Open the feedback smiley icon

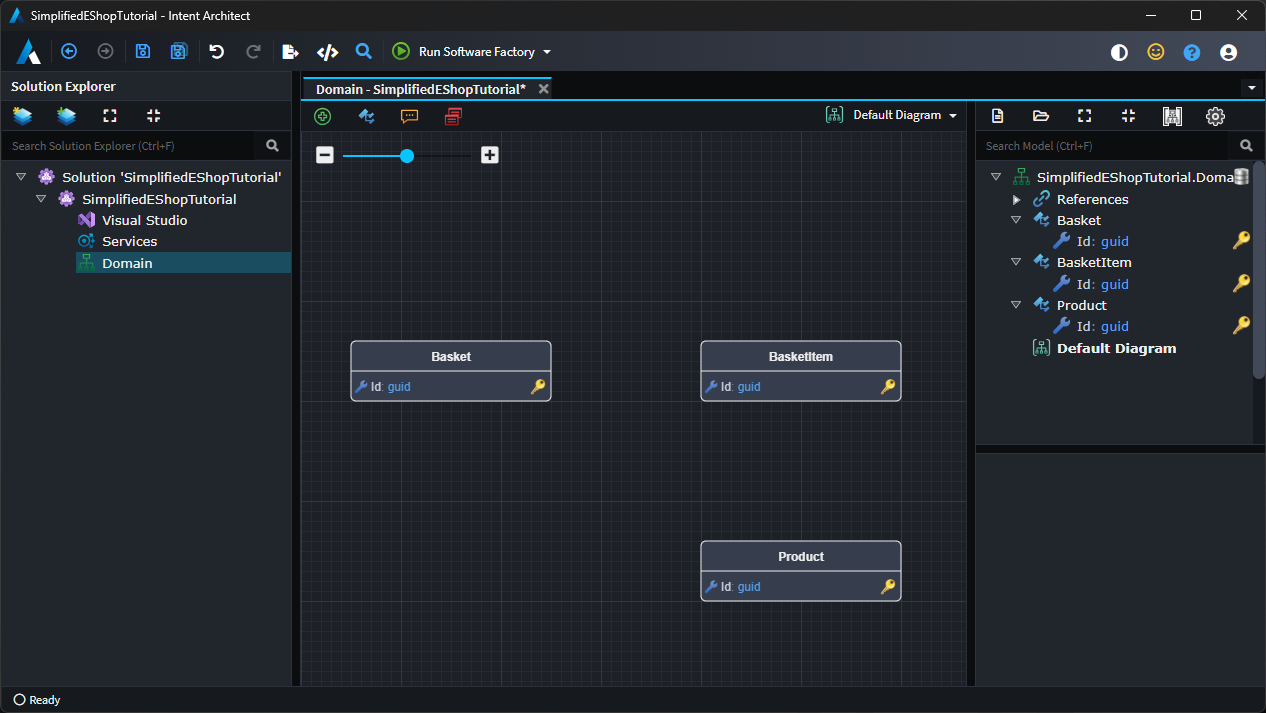point(1156,52)
